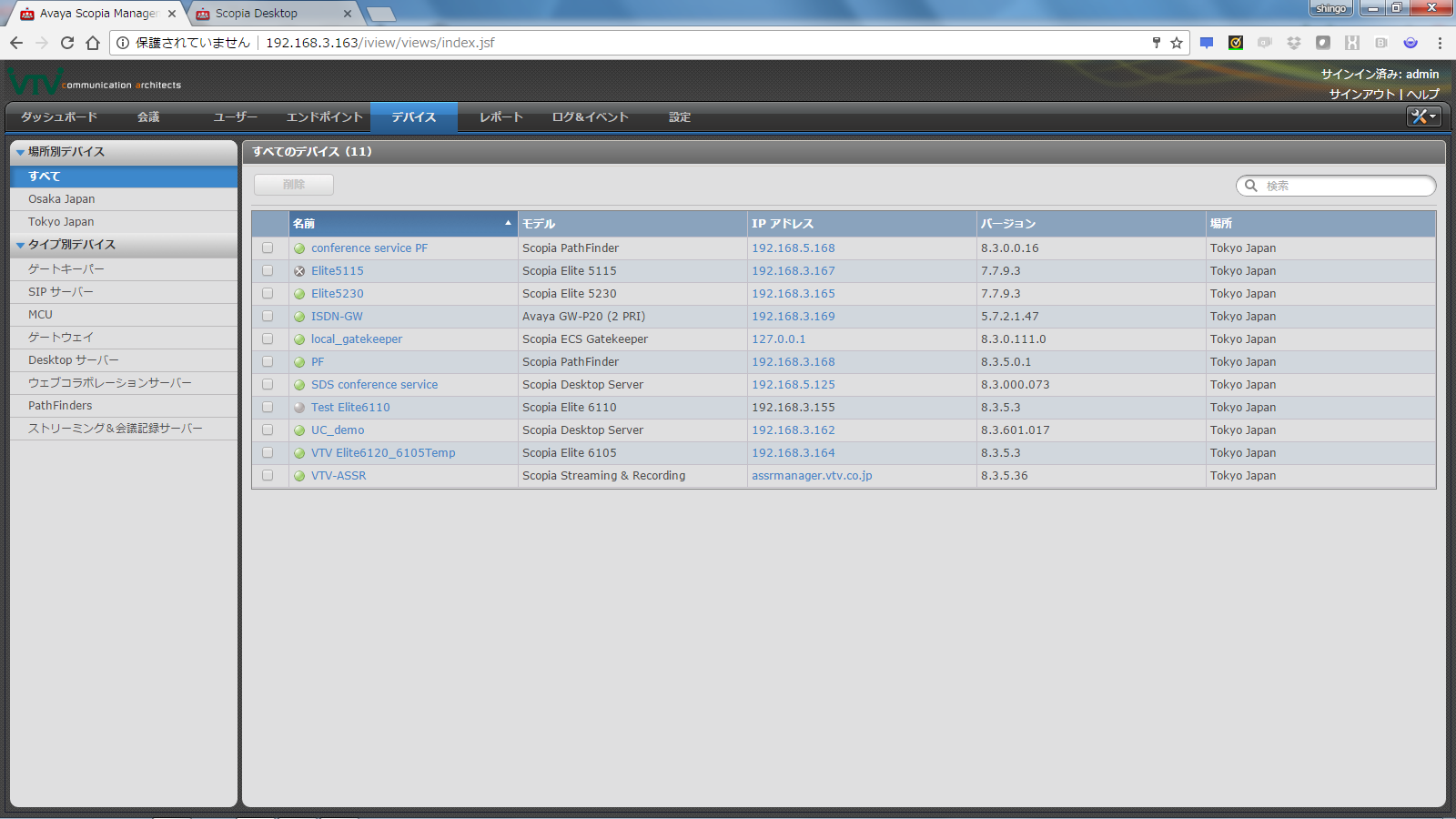Open the ログ&イベント tab

click(x=591, y=117)
